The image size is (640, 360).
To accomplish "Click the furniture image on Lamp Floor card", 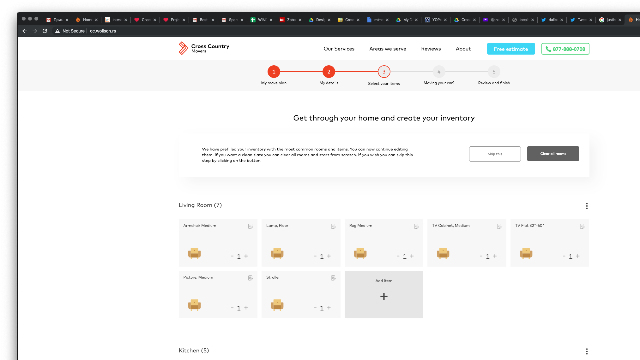I will tap(277, 253).
